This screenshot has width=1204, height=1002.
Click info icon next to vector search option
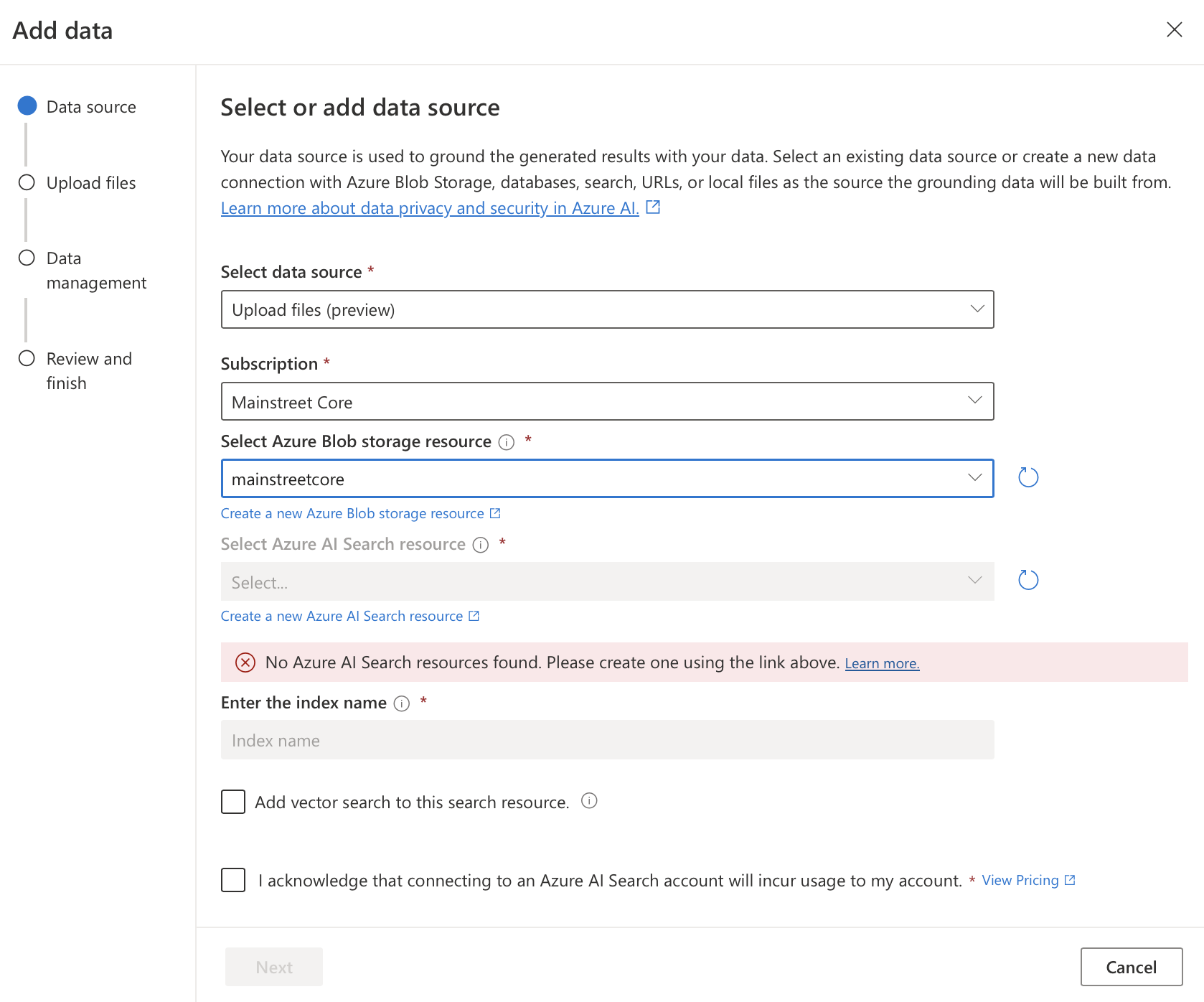point(589,801)
